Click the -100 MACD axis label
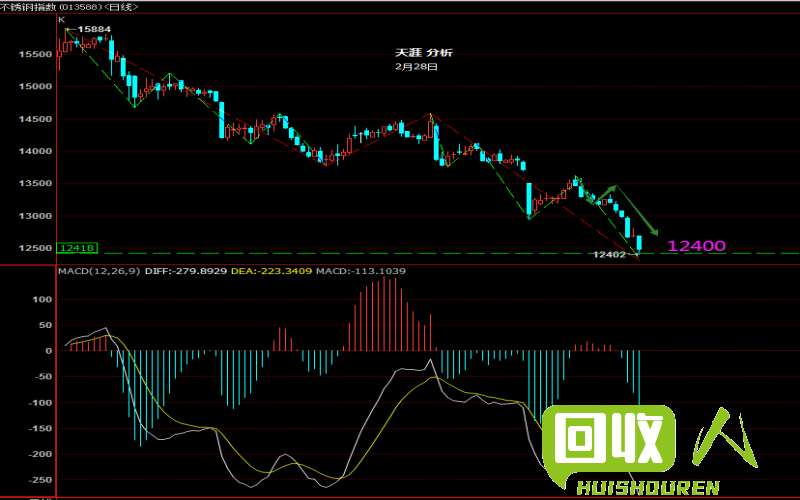The height and width of the screenshot is (500, 800). click(39, 403)
